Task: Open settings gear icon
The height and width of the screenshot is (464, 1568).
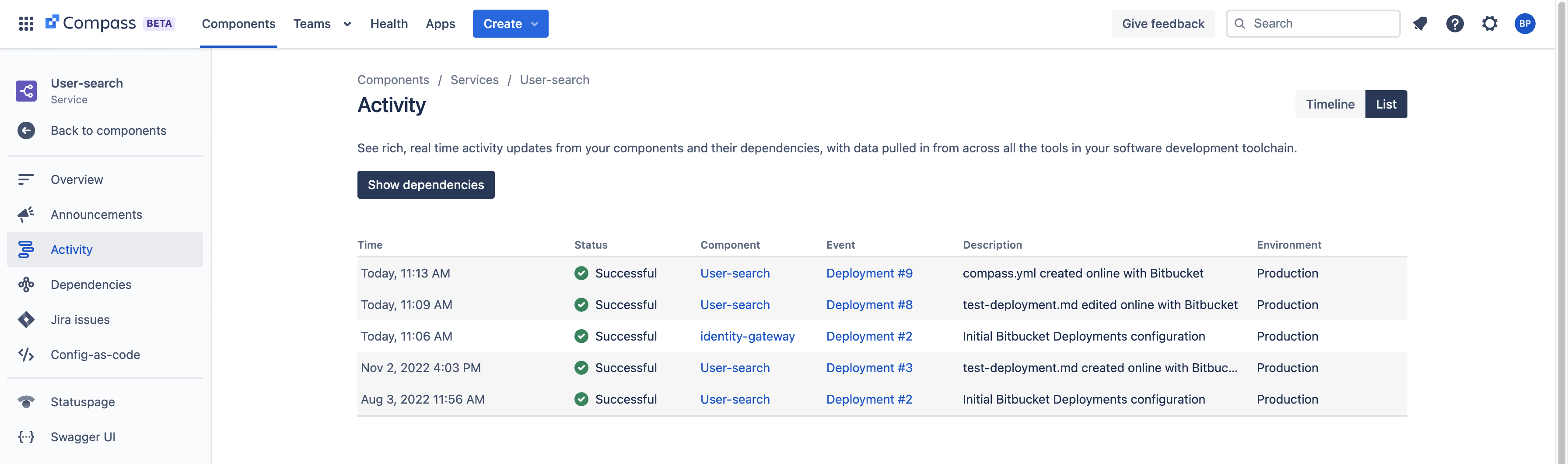Action: (x=1490, y=24)
